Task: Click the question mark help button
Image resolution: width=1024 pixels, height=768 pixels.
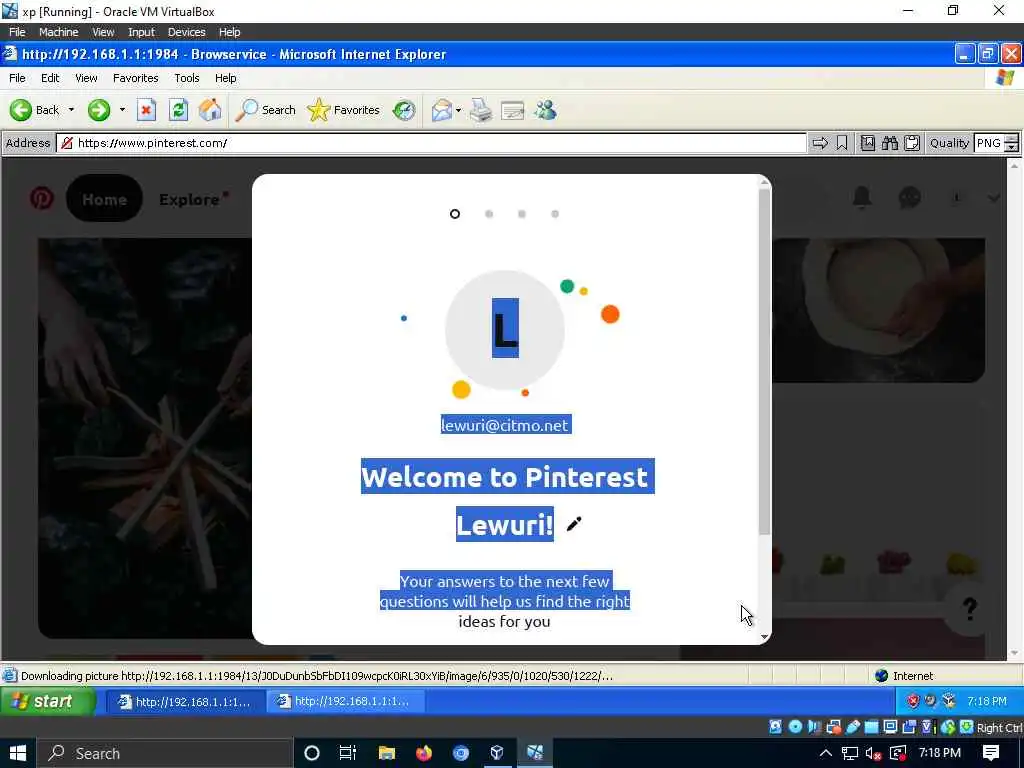Action: [x=970, y=609]
